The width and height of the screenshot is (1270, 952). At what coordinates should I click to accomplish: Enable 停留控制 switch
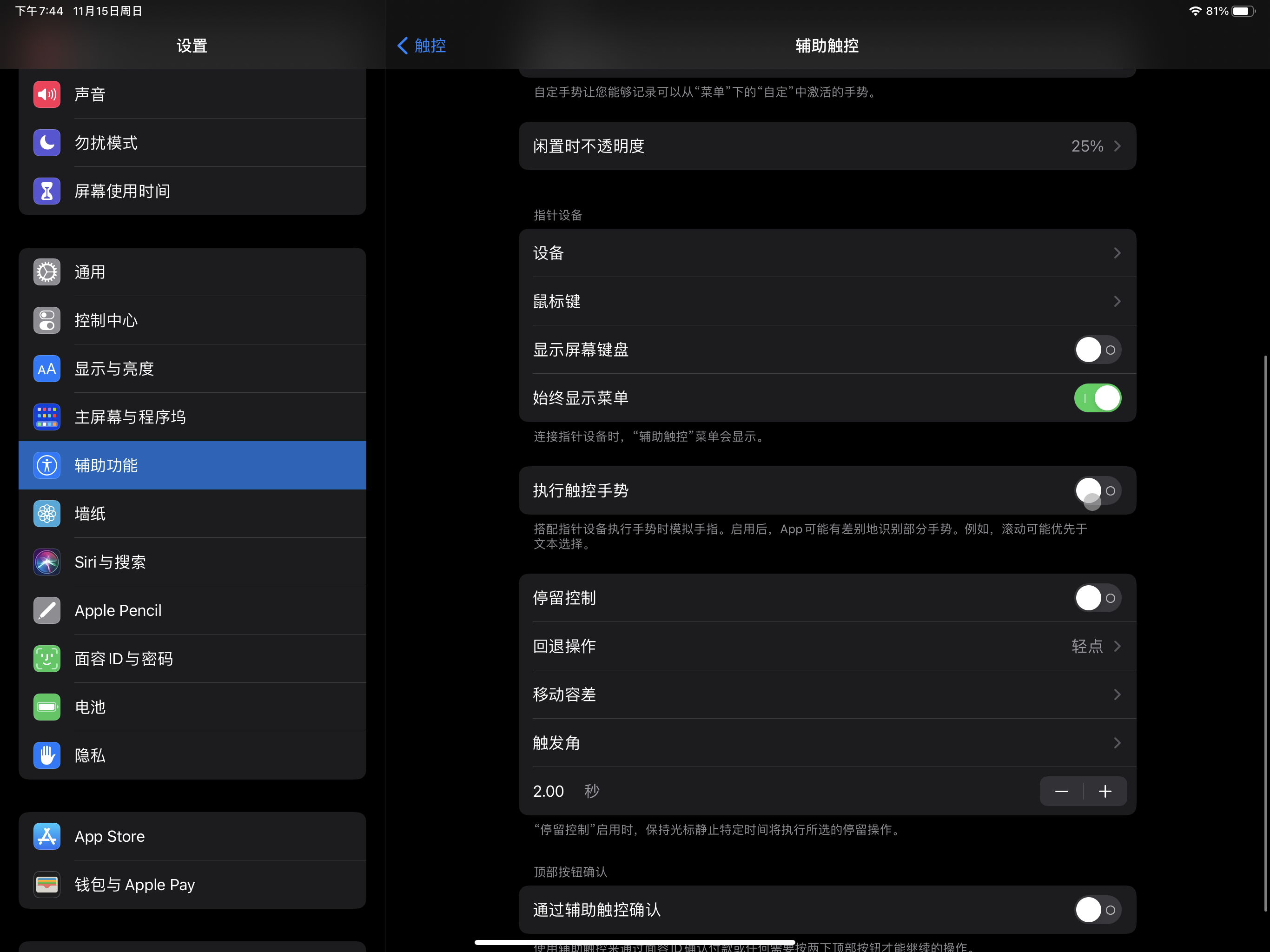pyautogui.click(x=1097, y=598)
